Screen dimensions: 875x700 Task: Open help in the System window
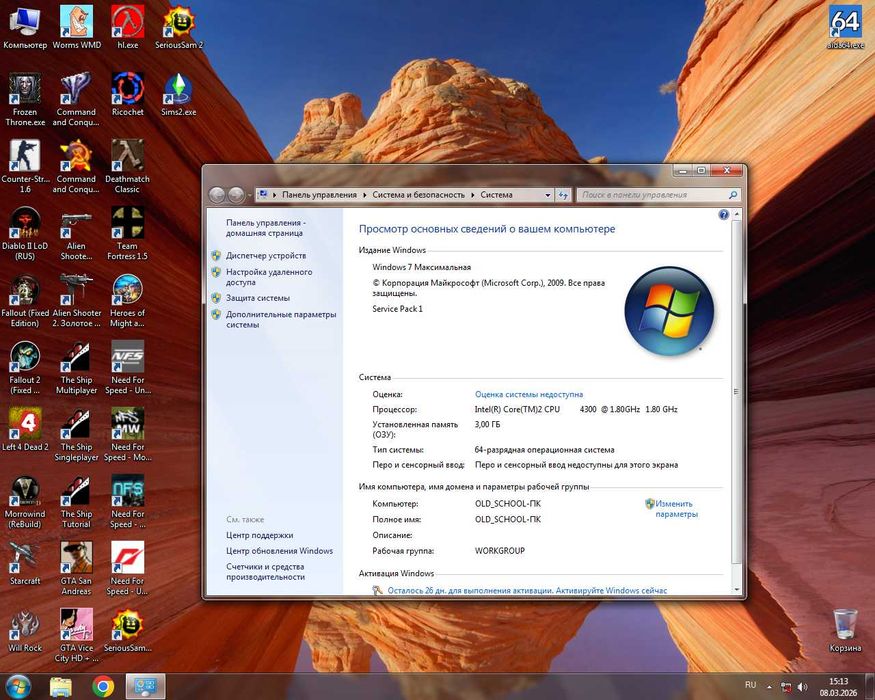tap(724, 215)
